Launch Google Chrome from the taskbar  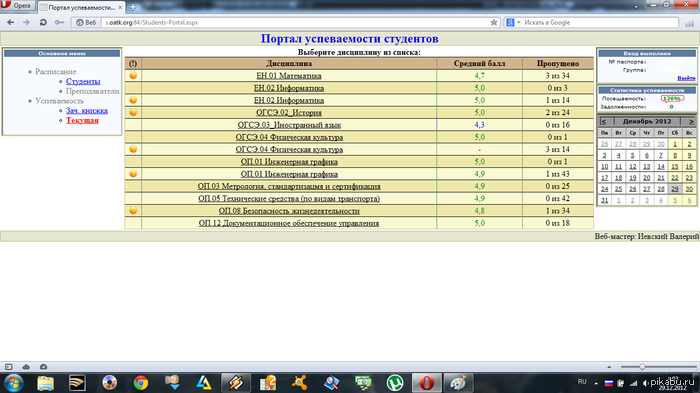pos(141,383)
